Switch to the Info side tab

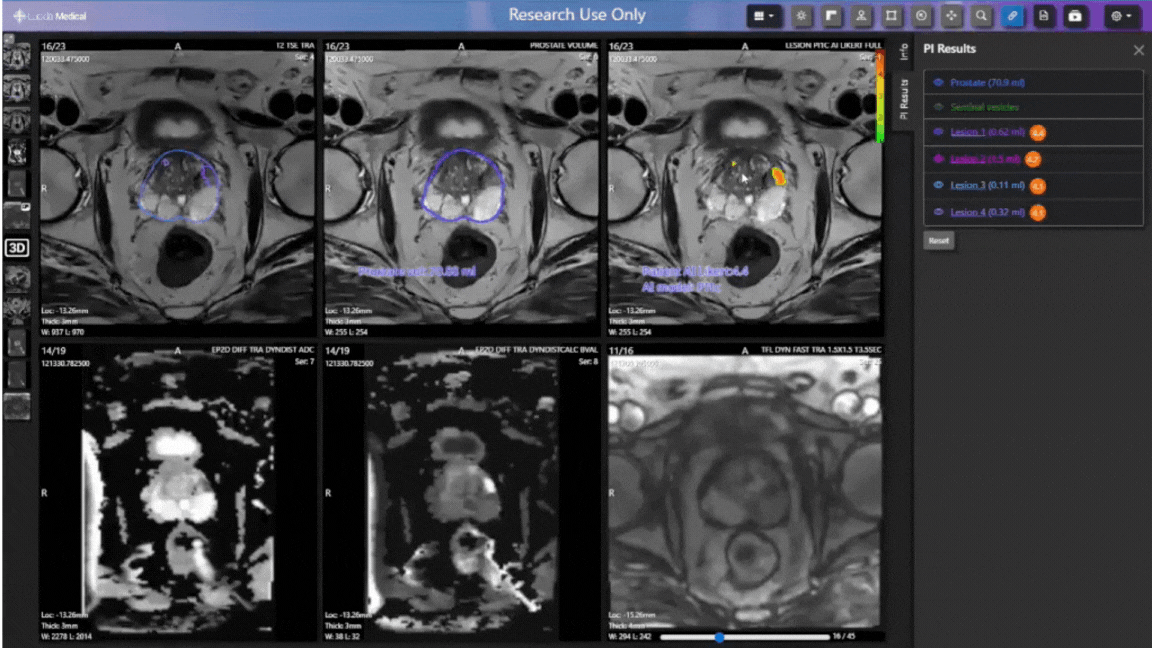(x=901, y=53)
